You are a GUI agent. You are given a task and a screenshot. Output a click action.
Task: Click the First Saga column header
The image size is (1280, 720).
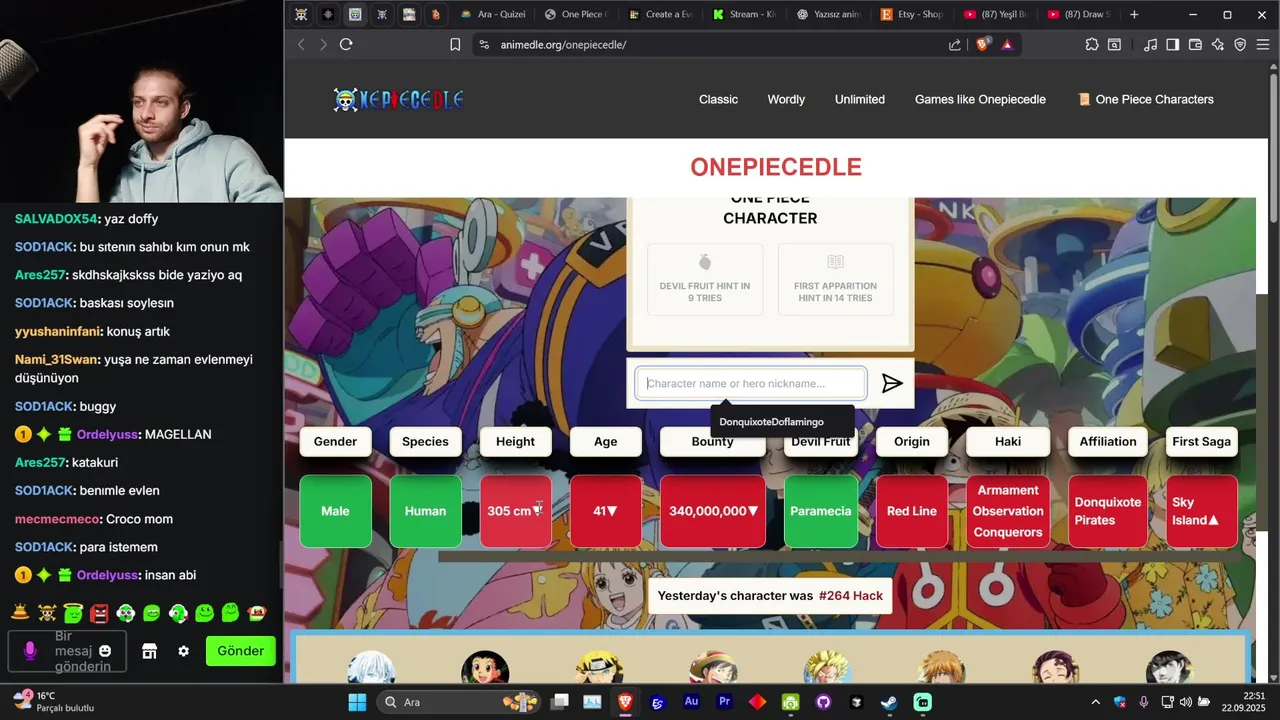pos(1201,441)
